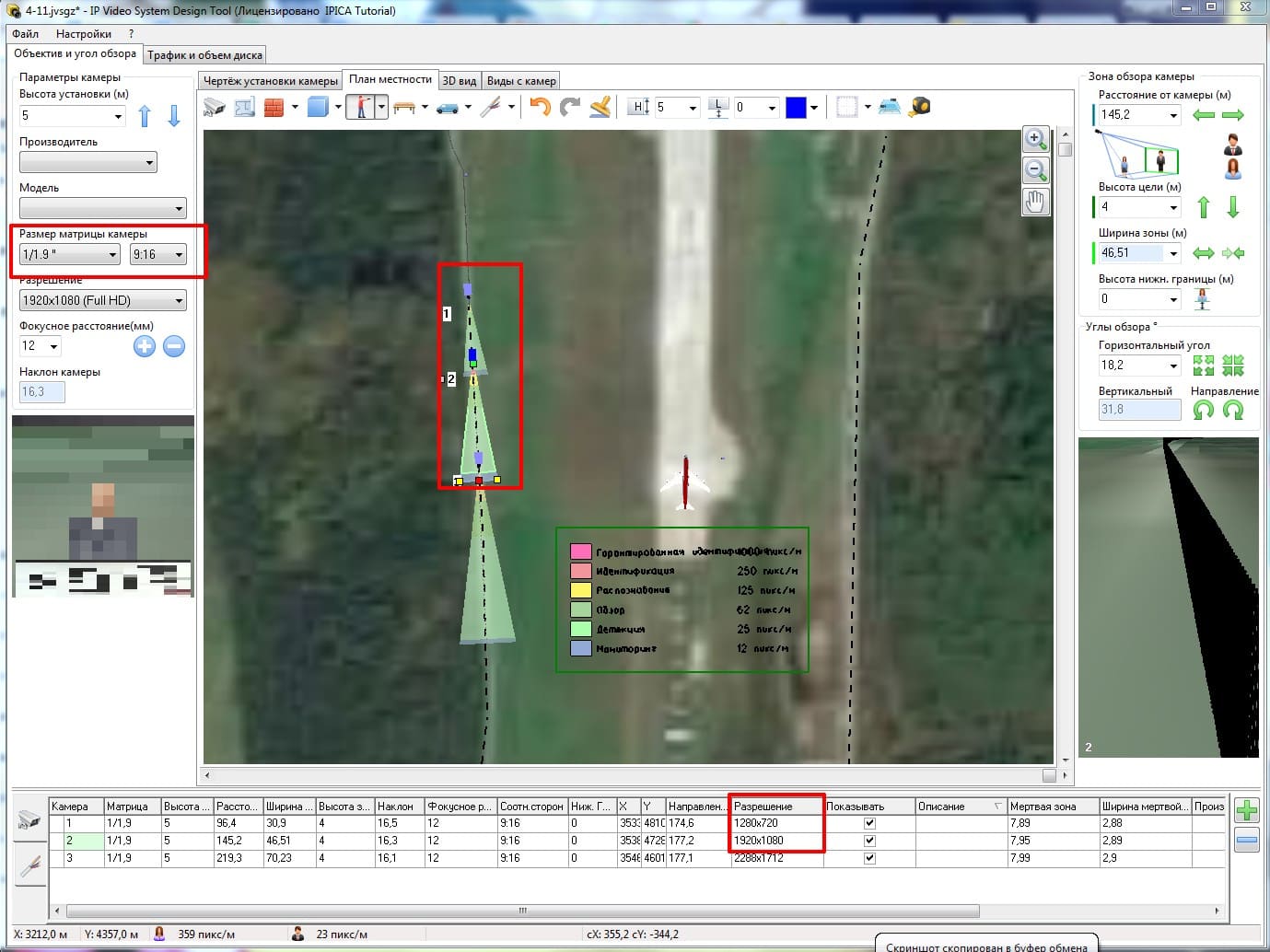Open the Производитель dropdown

(88, 163)
